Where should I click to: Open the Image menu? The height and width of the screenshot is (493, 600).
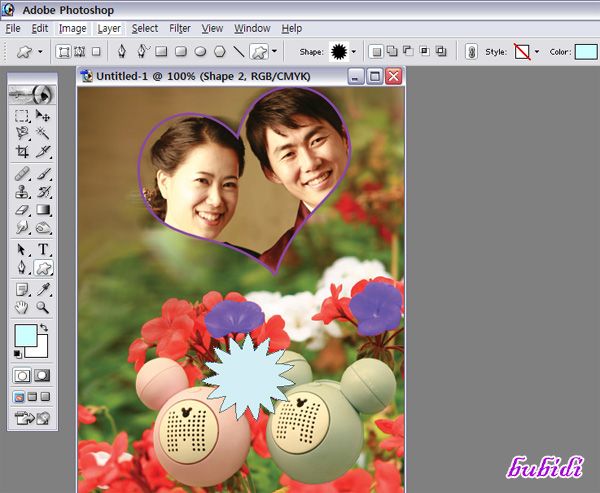tap(72, 29)
